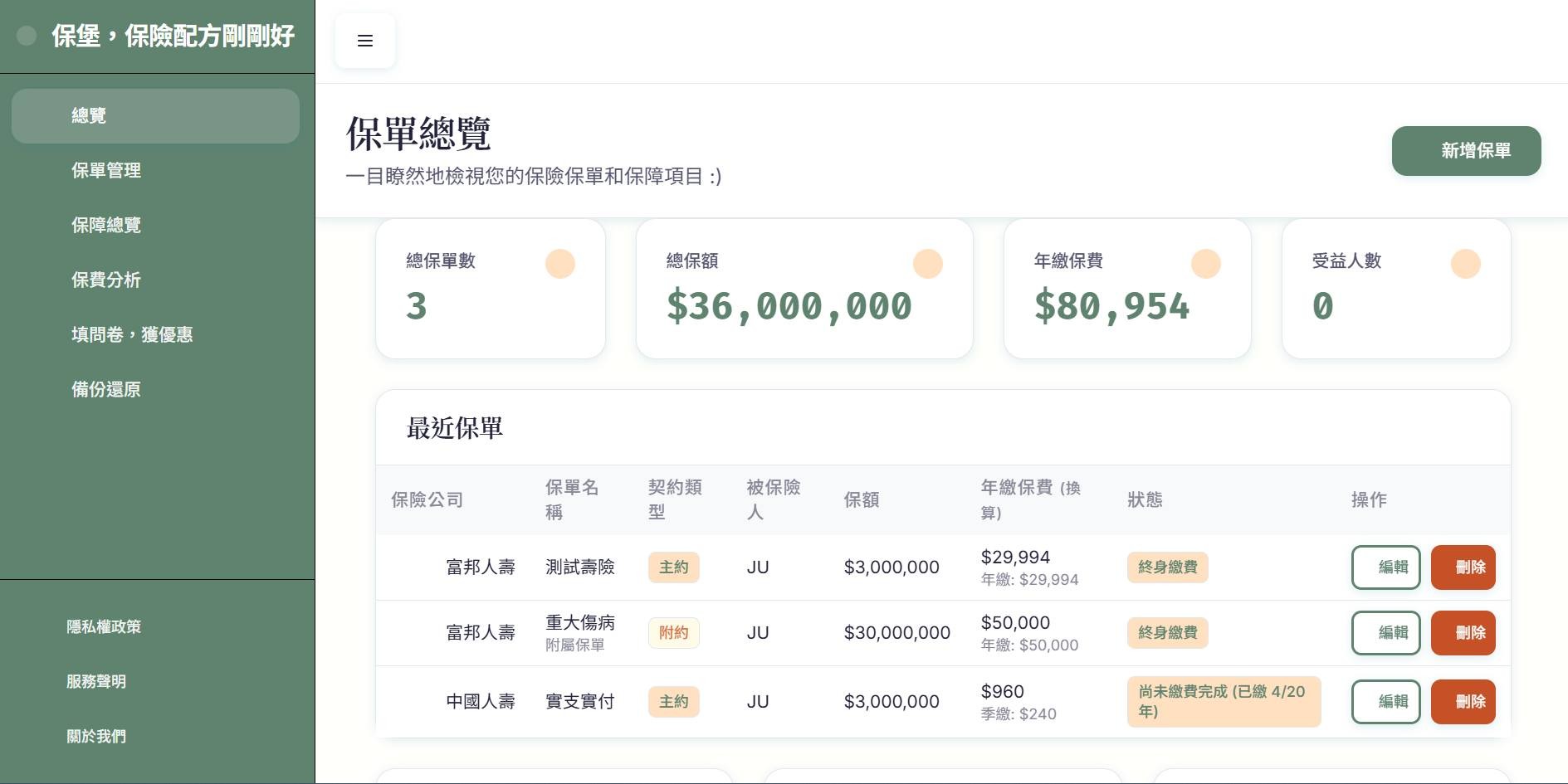The height and width of the screenshot is (784, 1568).
Task: Go to 保障總覽 in the sidebar
Action: [106, 226]
